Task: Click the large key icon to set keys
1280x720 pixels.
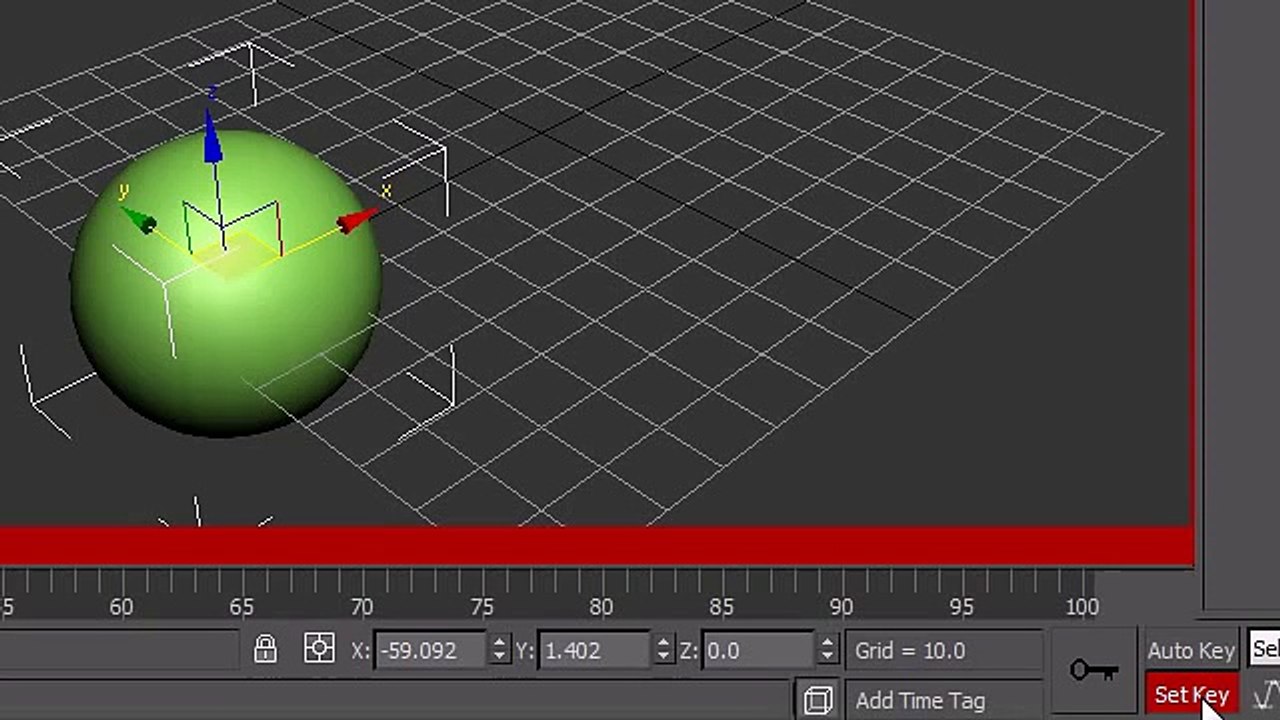Action: click(1094, 670)
